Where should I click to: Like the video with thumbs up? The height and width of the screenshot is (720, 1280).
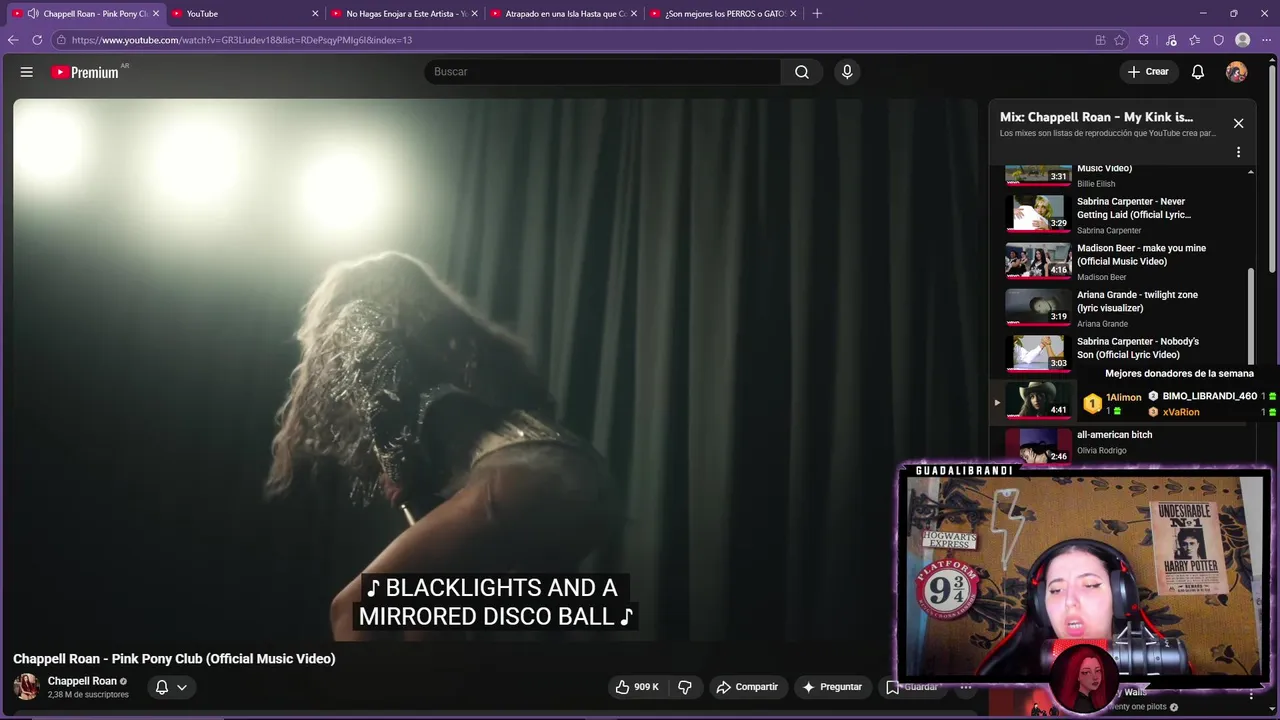(x=637, y=687)
